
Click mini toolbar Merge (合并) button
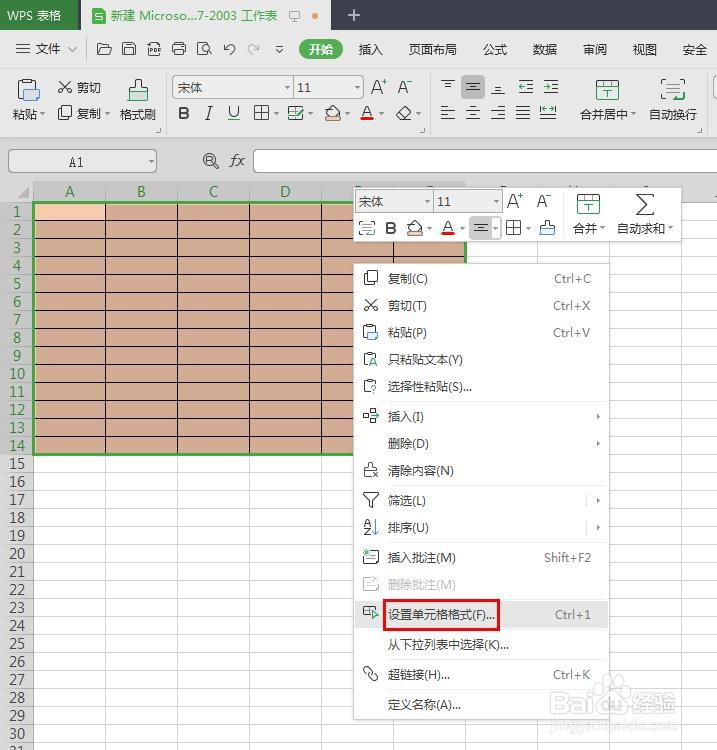point(588,214)
